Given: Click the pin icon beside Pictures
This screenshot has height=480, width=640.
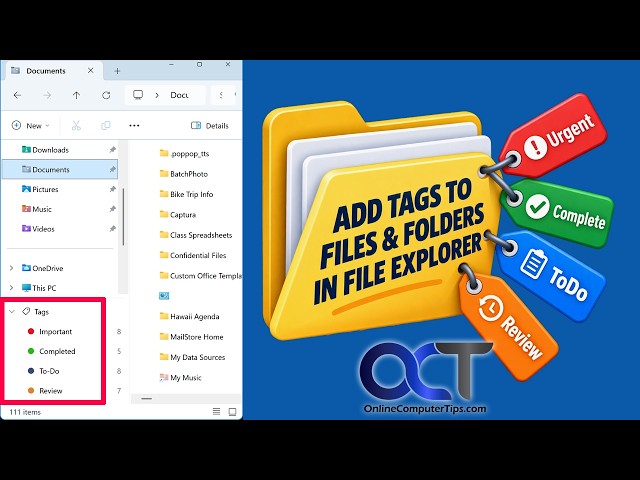Looking at the screenshot, I should coord(113,189).
